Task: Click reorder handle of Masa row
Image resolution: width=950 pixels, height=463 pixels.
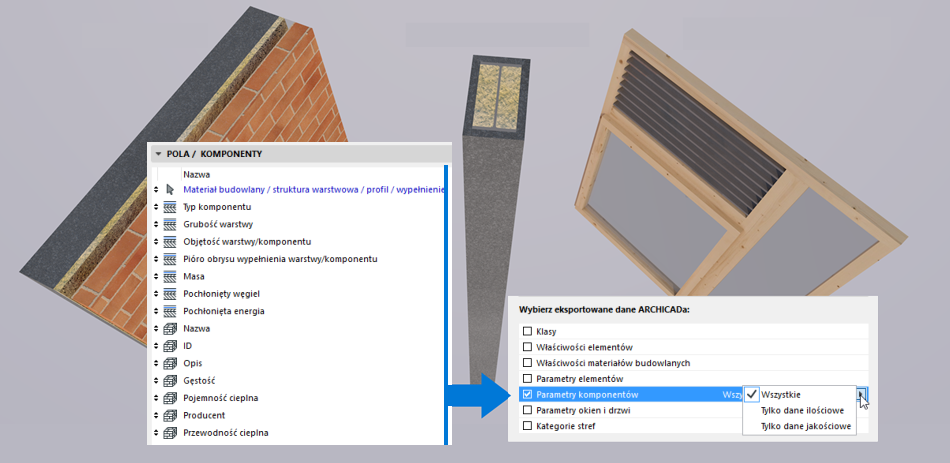Action: coord(156,276)
